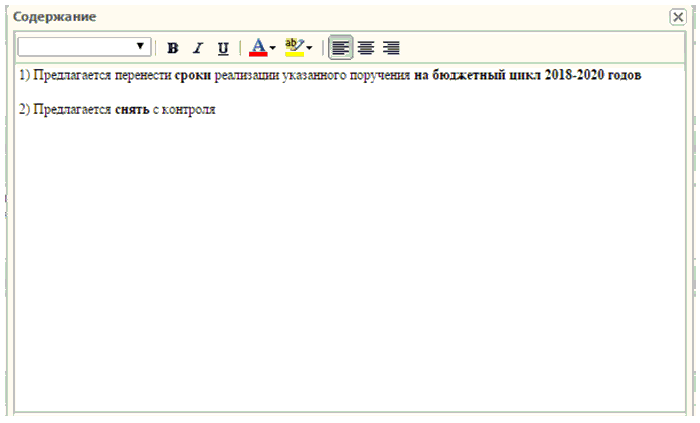Align text to the left
Screen dimensions: 700x423
pyautogui.click(x=341, y=47)
